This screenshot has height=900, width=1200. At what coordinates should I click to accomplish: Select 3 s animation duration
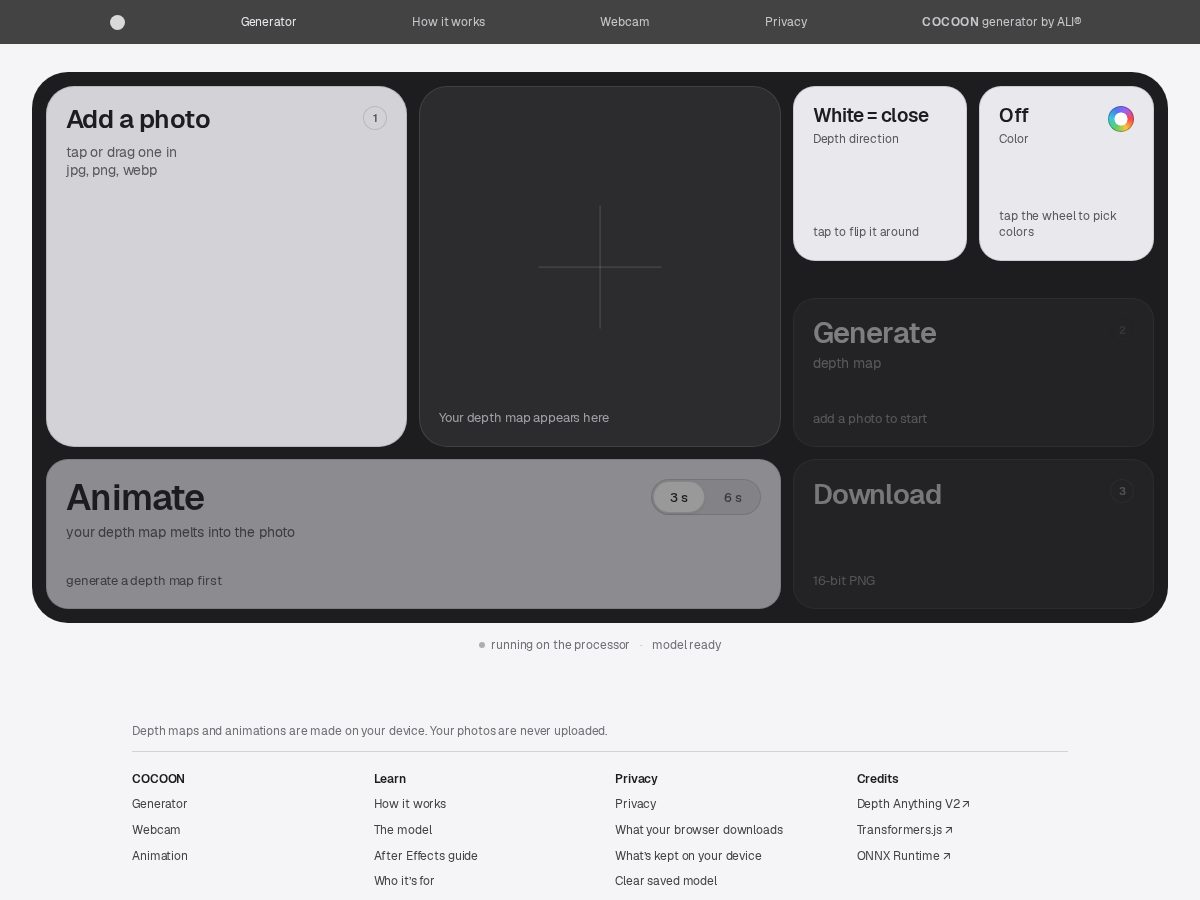[x=679, y=497]
